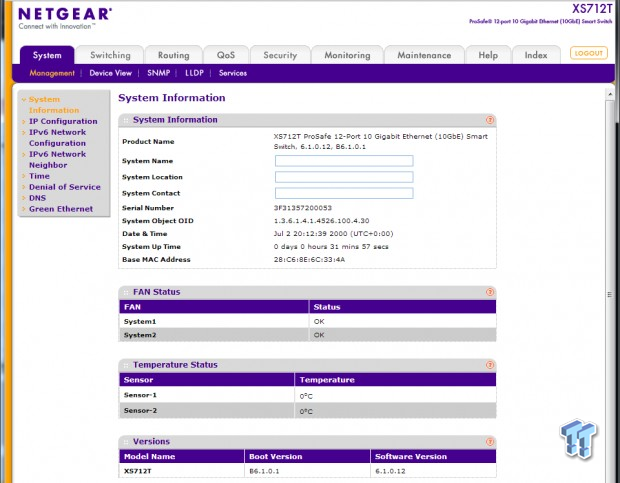
Task: Click the FAN column header
Action: (x=214, y=307)
